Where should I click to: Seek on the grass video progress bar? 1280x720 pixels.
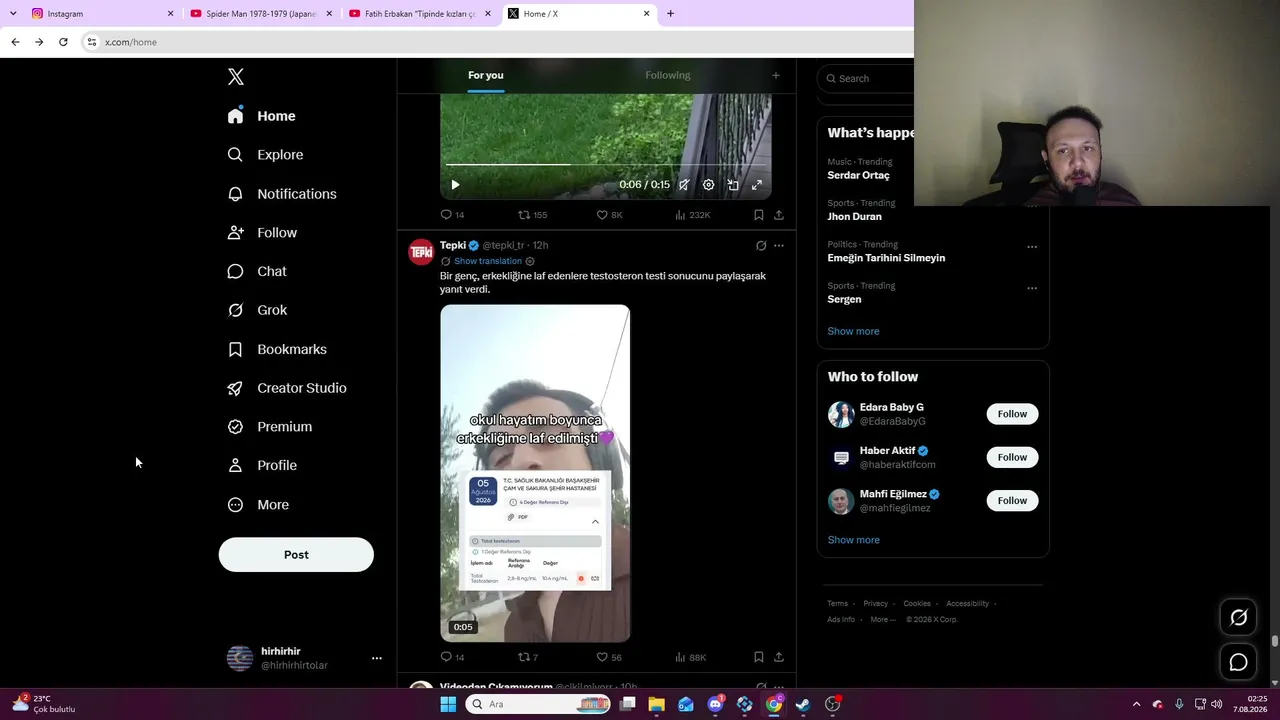point(605,164)
